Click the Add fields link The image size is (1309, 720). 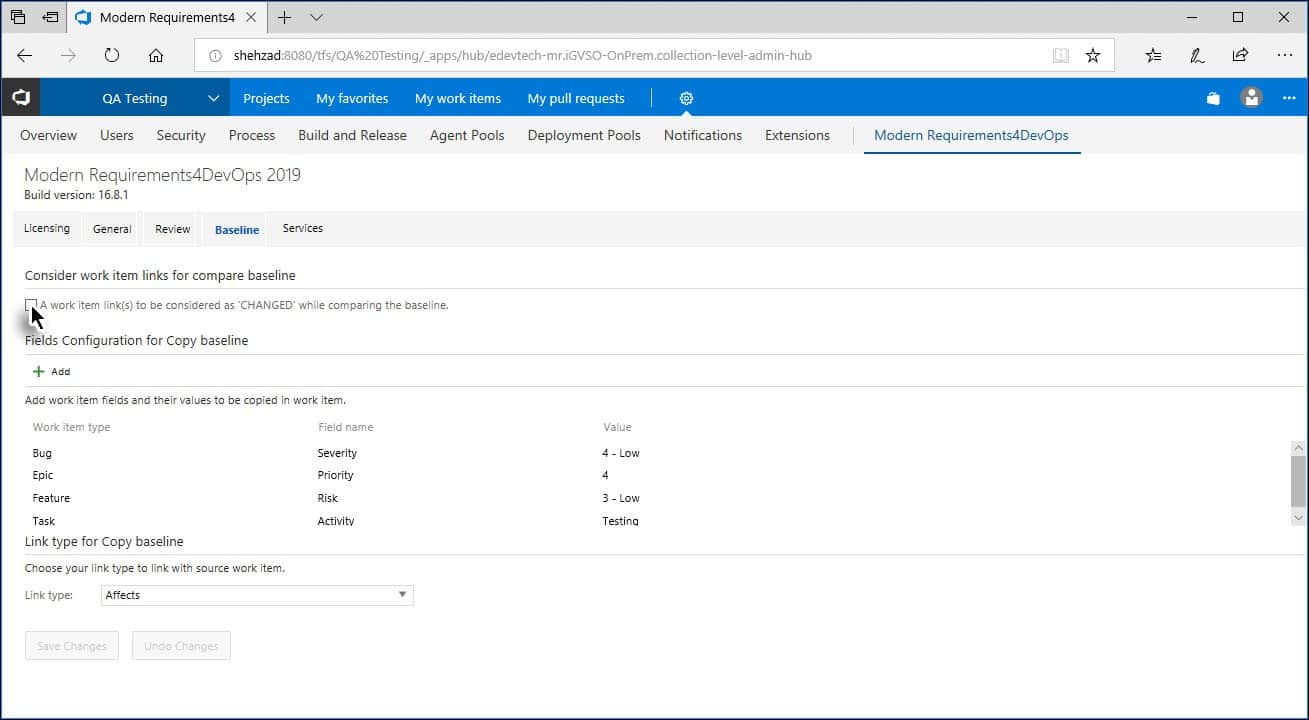pos(61,372)
